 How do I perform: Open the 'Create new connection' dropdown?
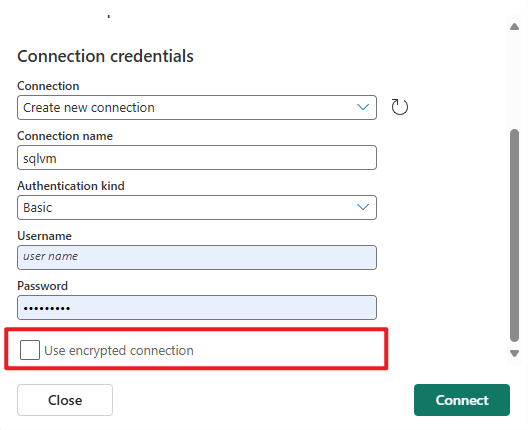[x=197, y=107]
